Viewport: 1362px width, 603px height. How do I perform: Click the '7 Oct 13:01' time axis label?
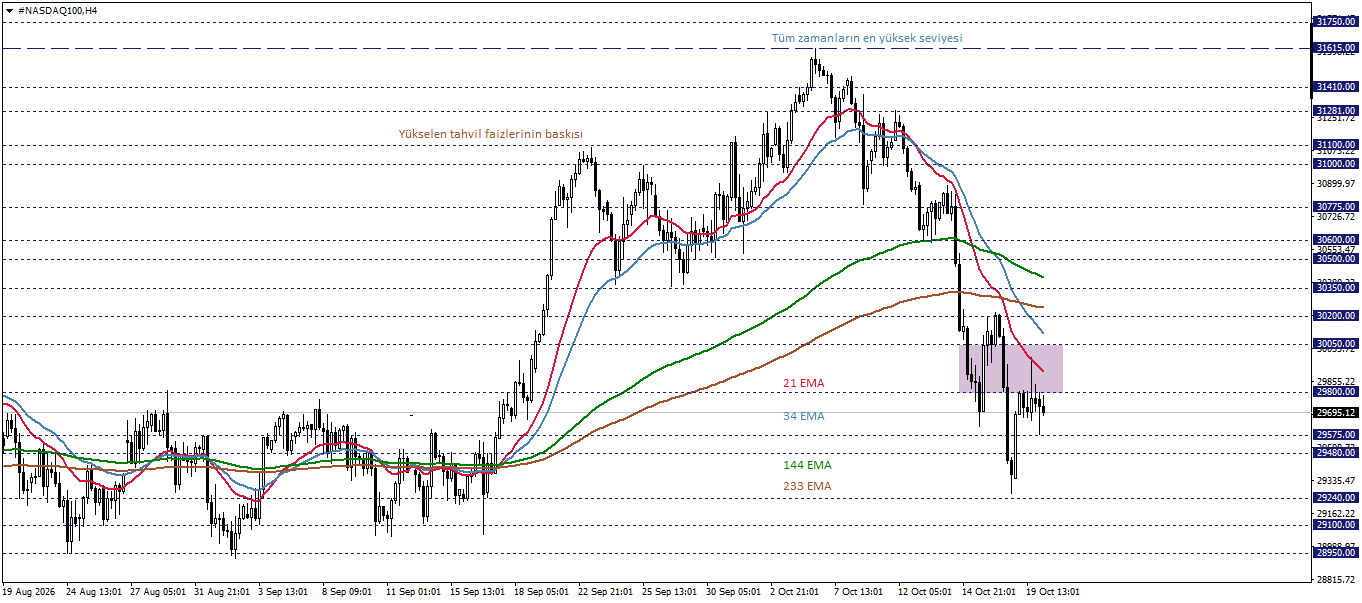860,592
